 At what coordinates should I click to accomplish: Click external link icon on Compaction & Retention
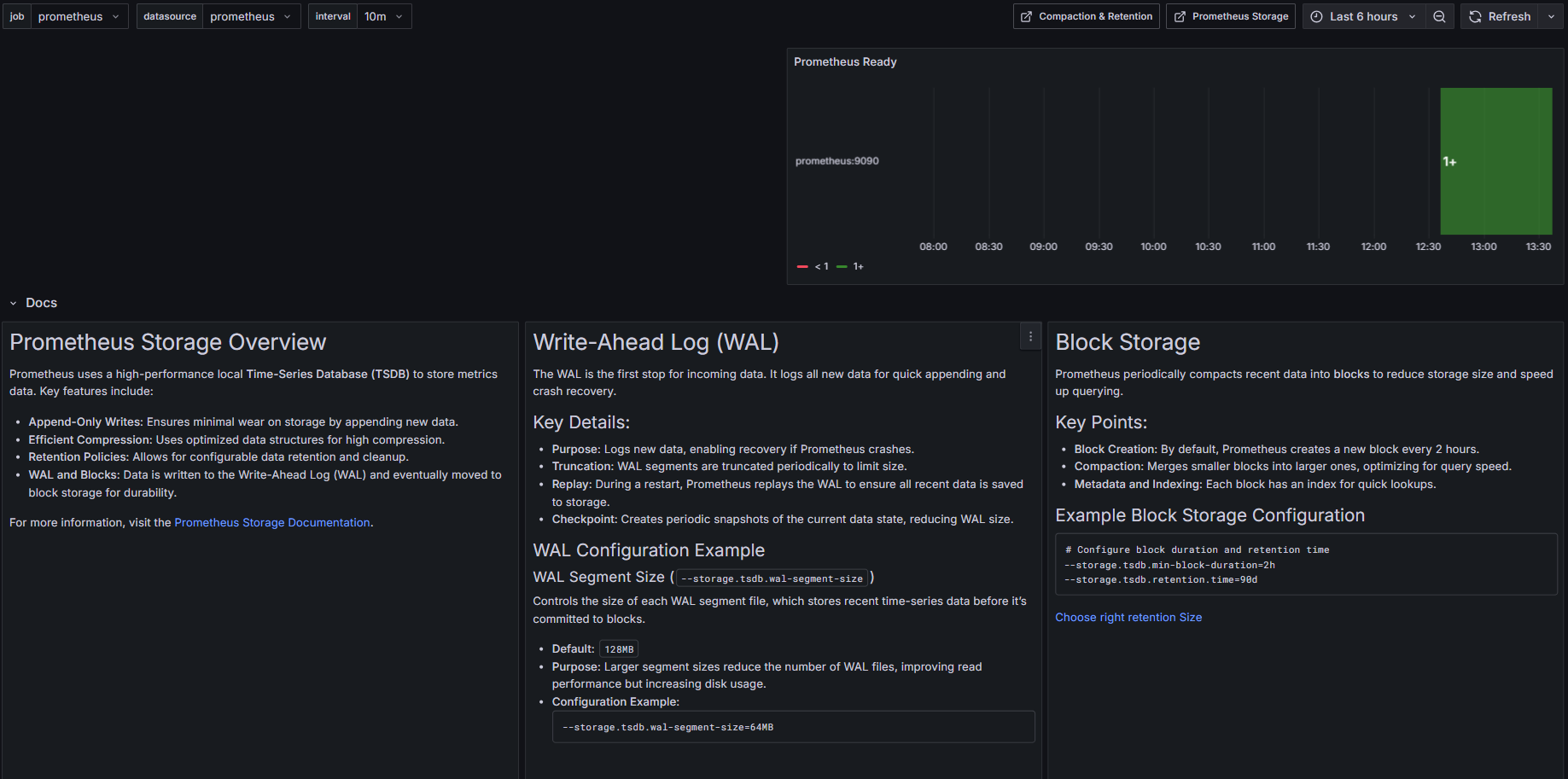[1027, 16]
